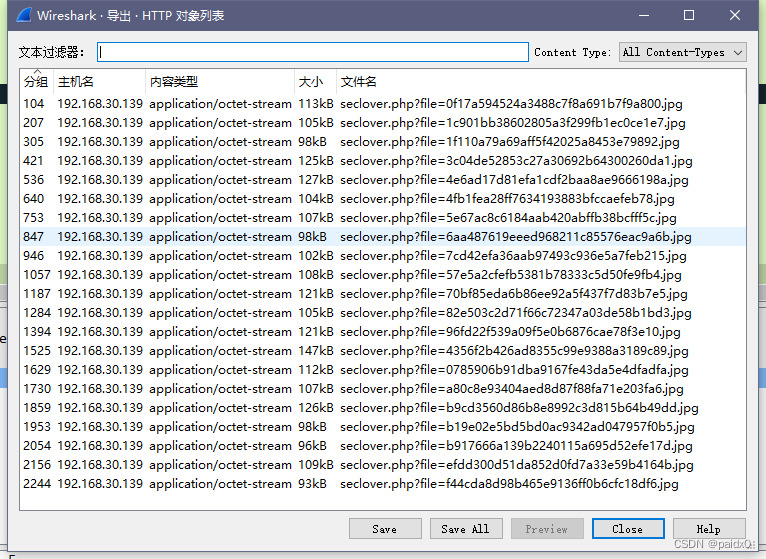Select the highlighted row for packet 847
Viewport: 766px width, 559px height.
383,237
